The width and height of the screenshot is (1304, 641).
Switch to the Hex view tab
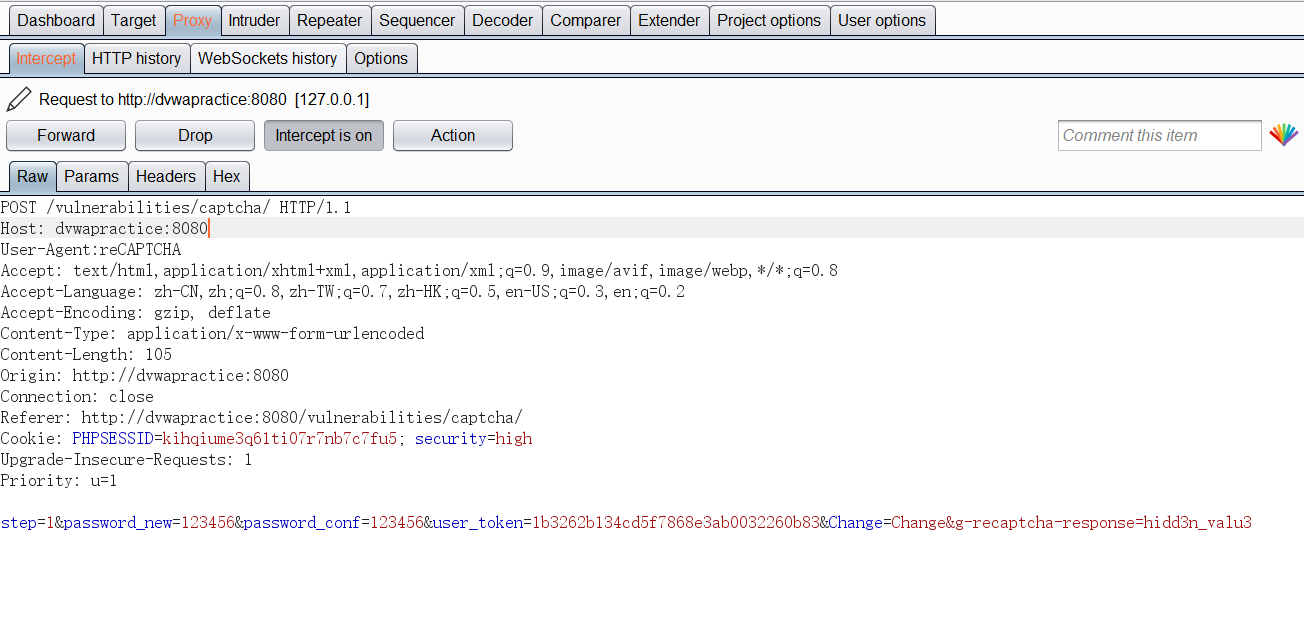pos(227,176)
